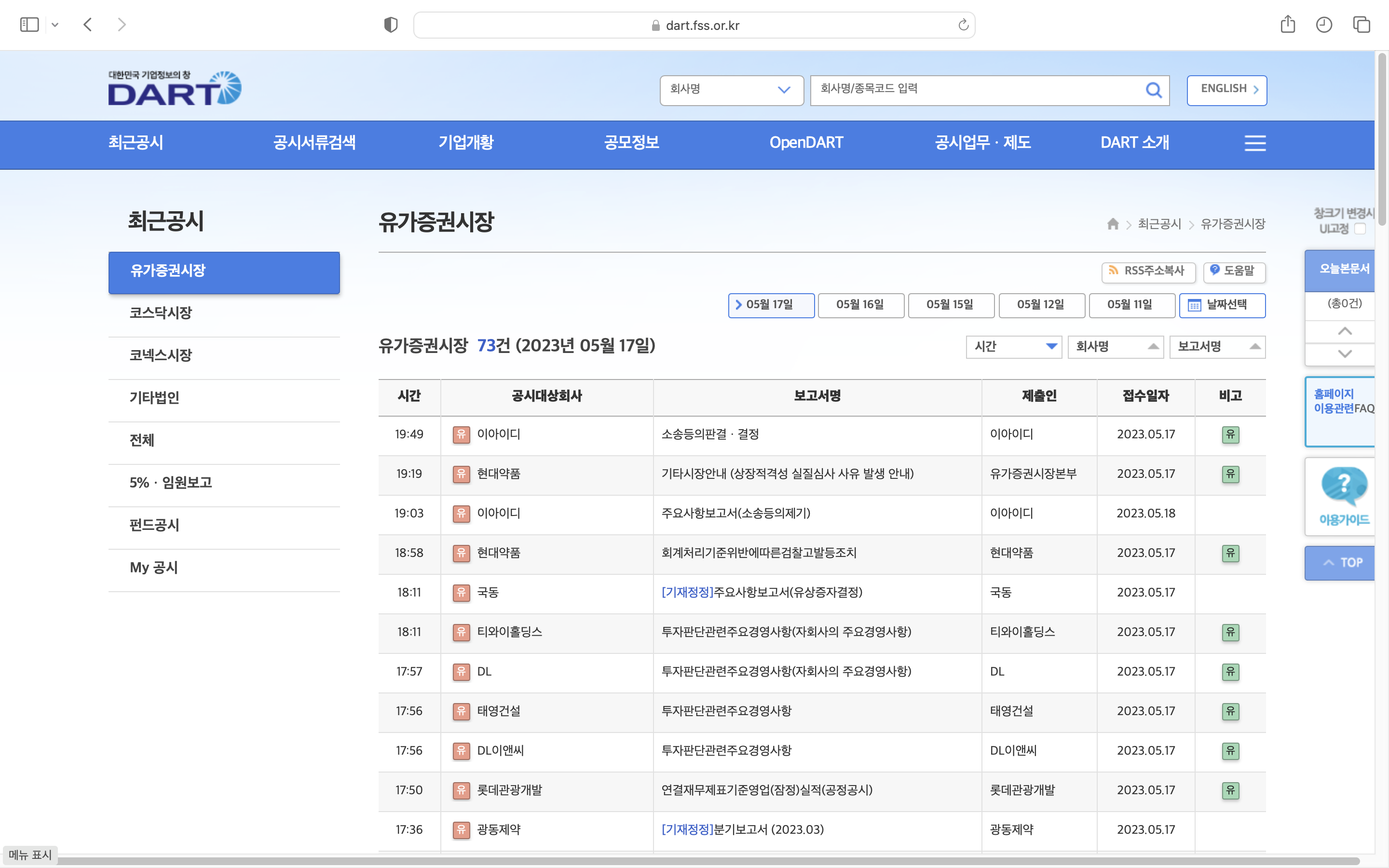This screenshot has height=868, width=1389.
Task: Click company name 롯데관광개발
Action: (509, 790)
